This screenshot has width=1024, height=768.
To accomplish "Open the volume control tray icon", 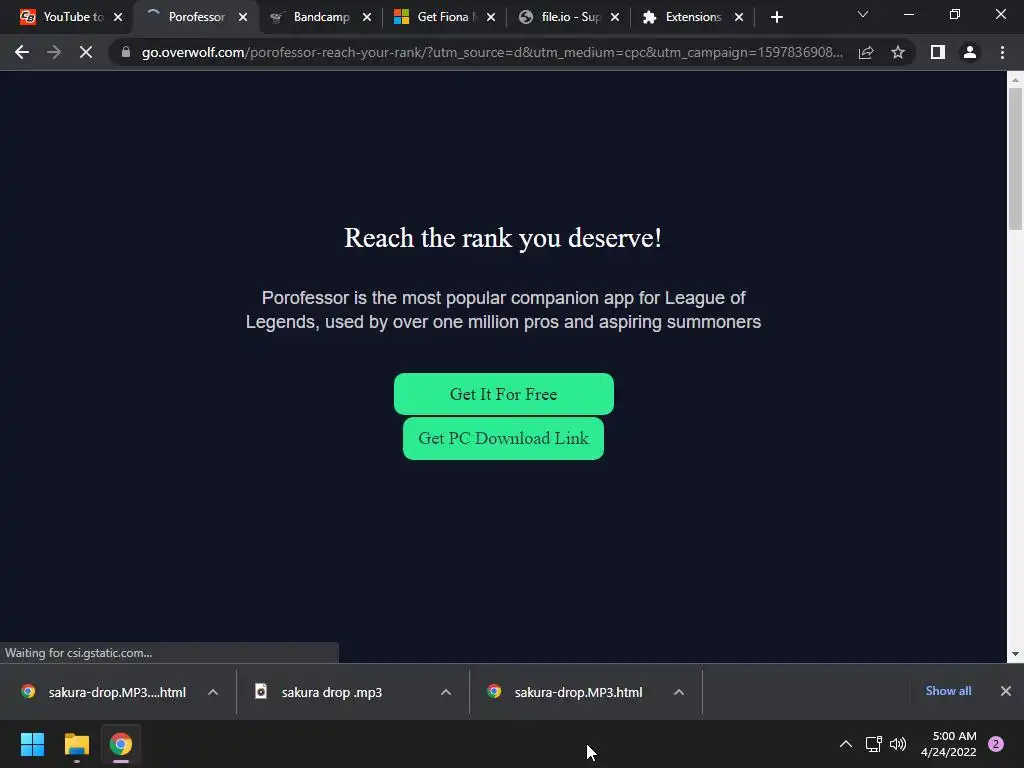I will click(899, 744).
